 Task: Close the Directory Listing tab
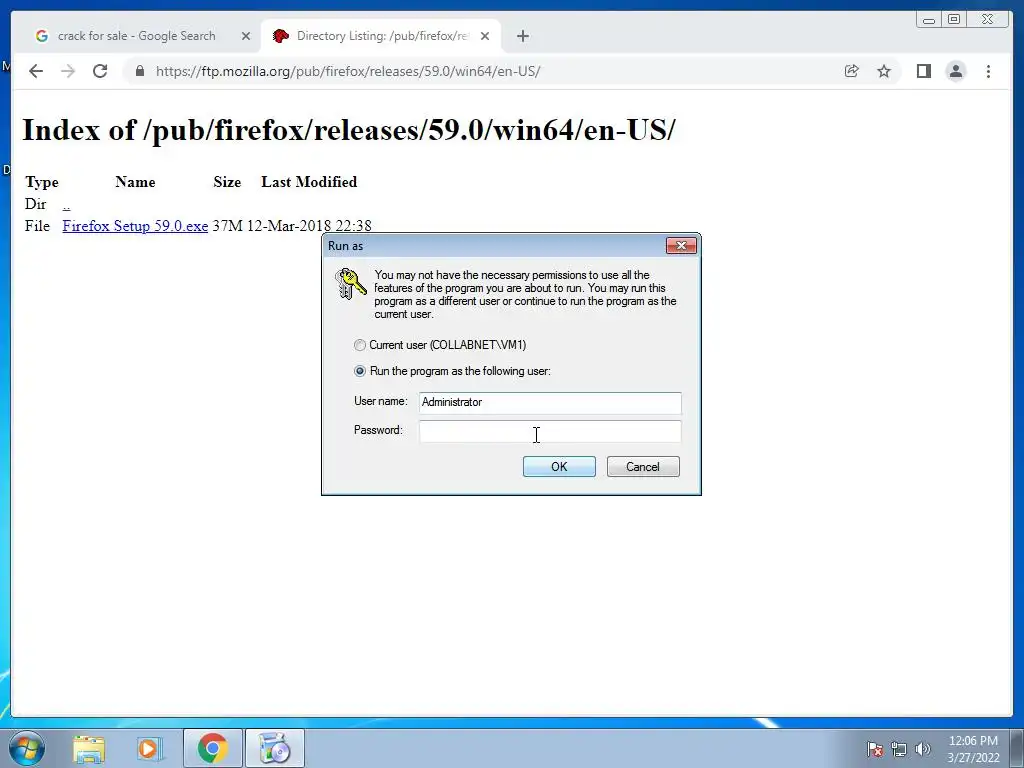click(485, 36)
